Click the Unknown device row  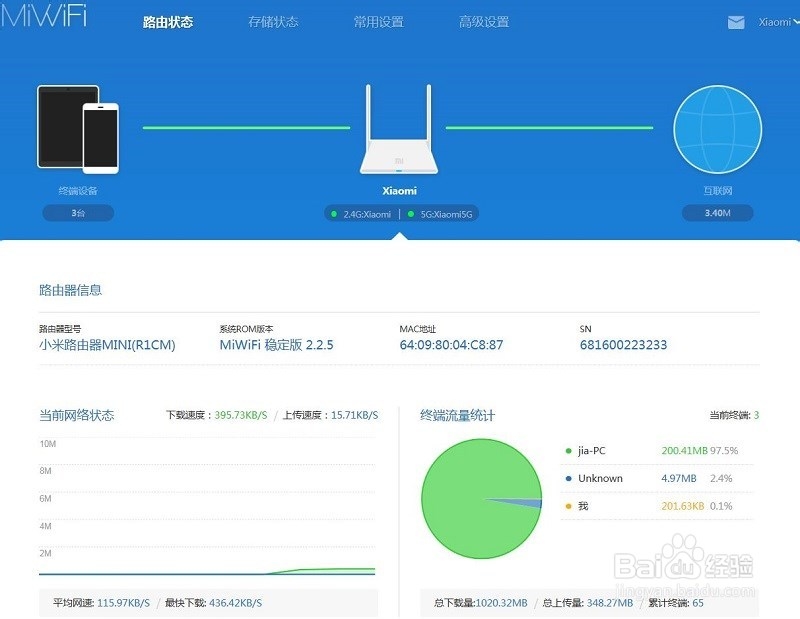657,478
